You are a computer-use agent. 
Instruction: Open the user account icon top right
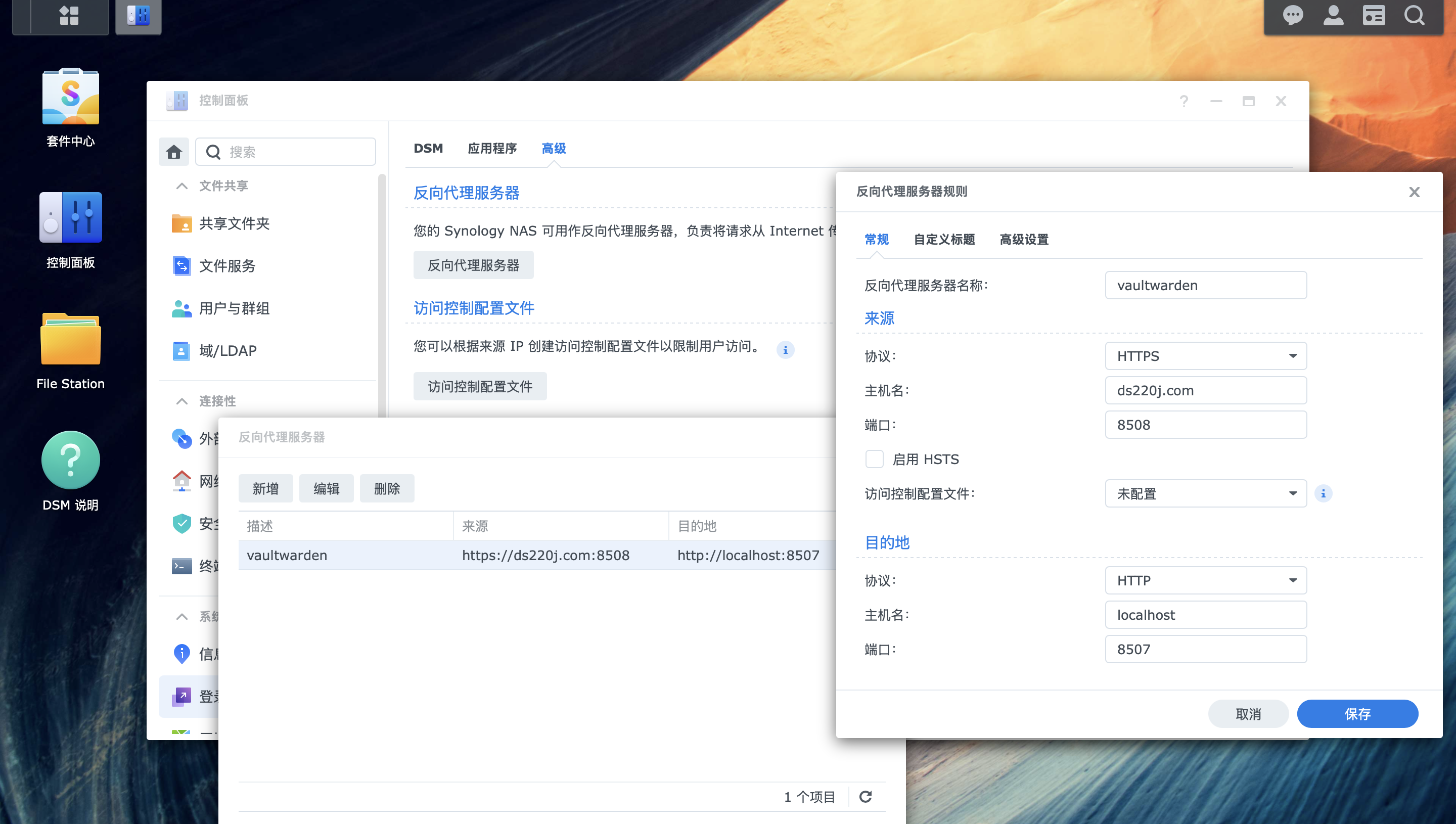tap(1334, 16)
